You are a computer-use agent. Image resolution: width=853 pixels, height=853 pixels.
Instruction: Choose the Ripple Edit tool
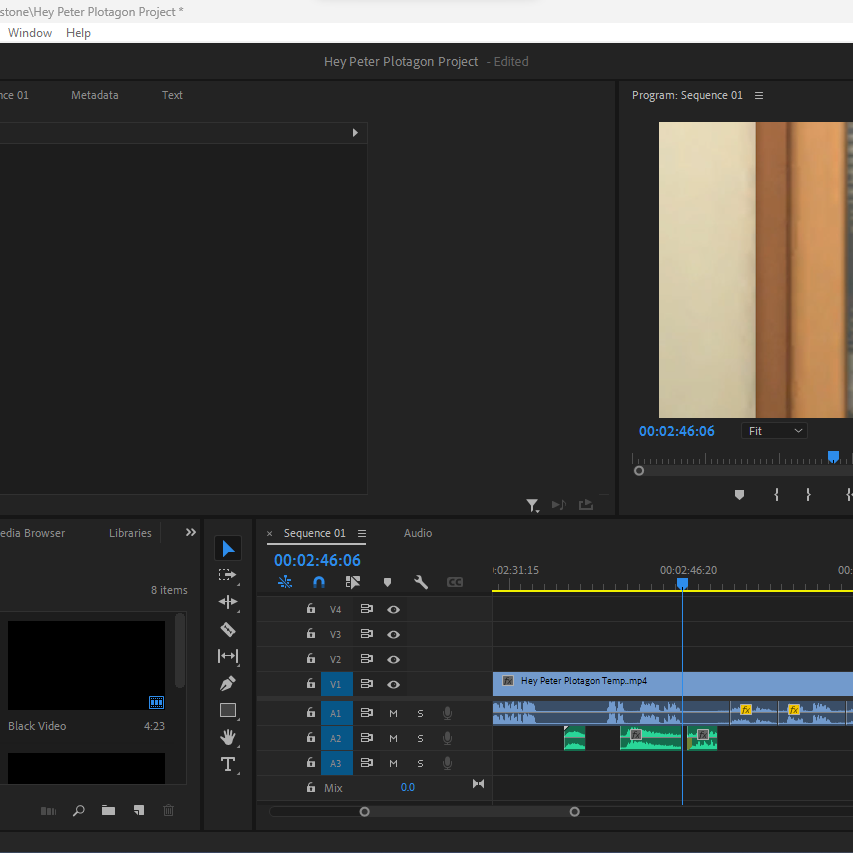pyautogui.click(x=228, y=602)
